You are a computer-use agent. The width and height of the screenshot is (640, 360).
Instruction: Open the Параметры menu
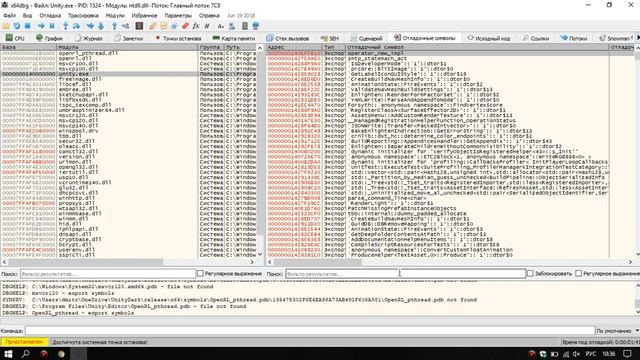(178, 16)
